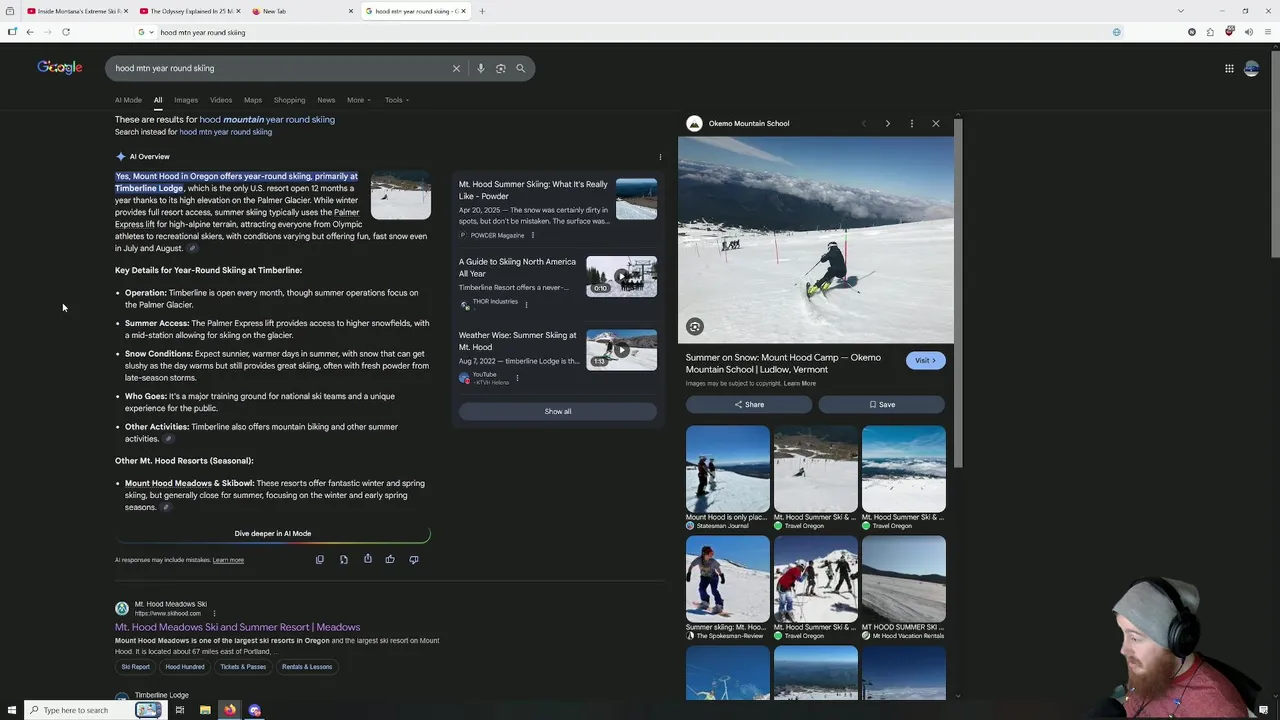Screen dimensions: 1280x720
Task: Play Weather Wise Summer Skiing video thumbnail
Action: tap(621, 349)
